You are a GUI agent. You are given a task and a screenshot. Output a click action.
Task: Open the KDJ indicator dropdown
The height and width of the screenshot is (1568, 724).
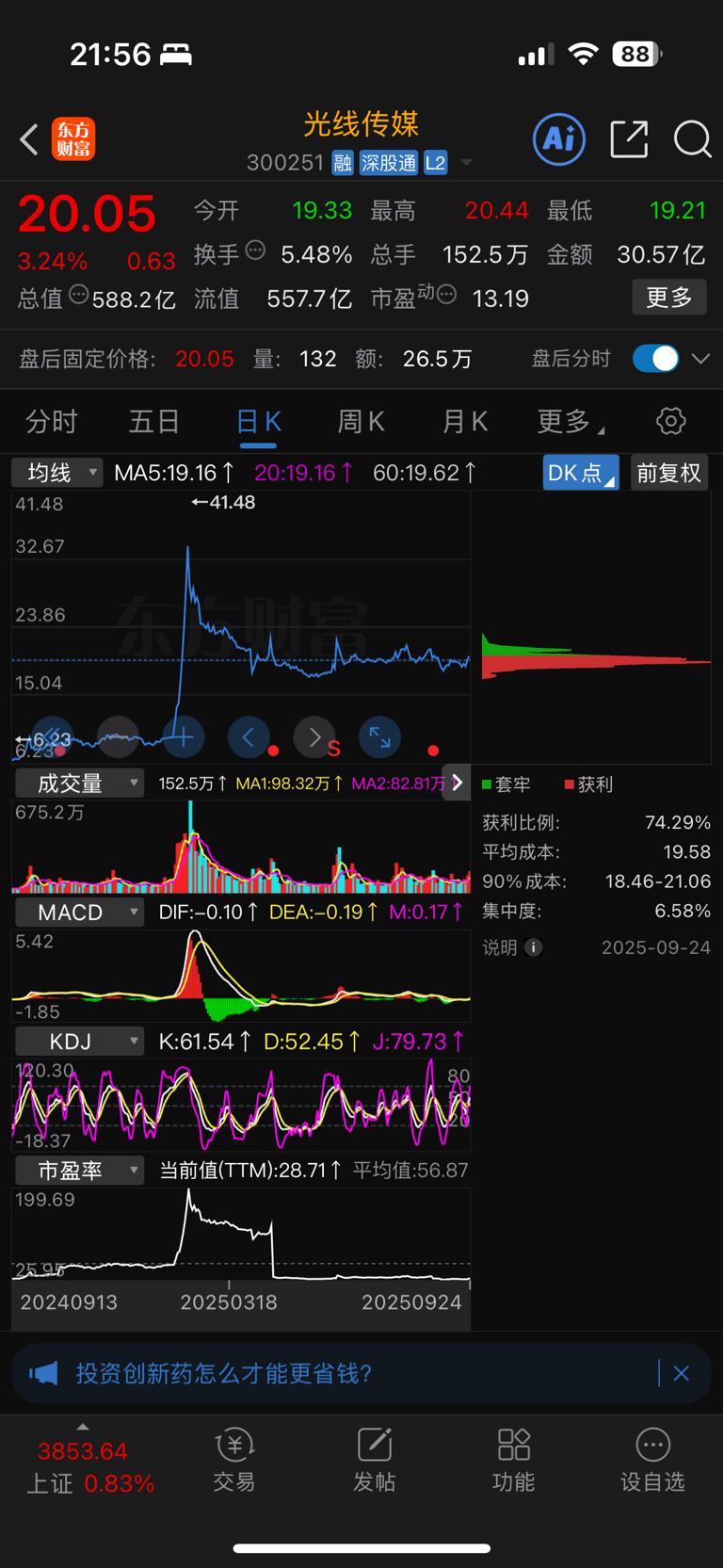[79, 1042]
